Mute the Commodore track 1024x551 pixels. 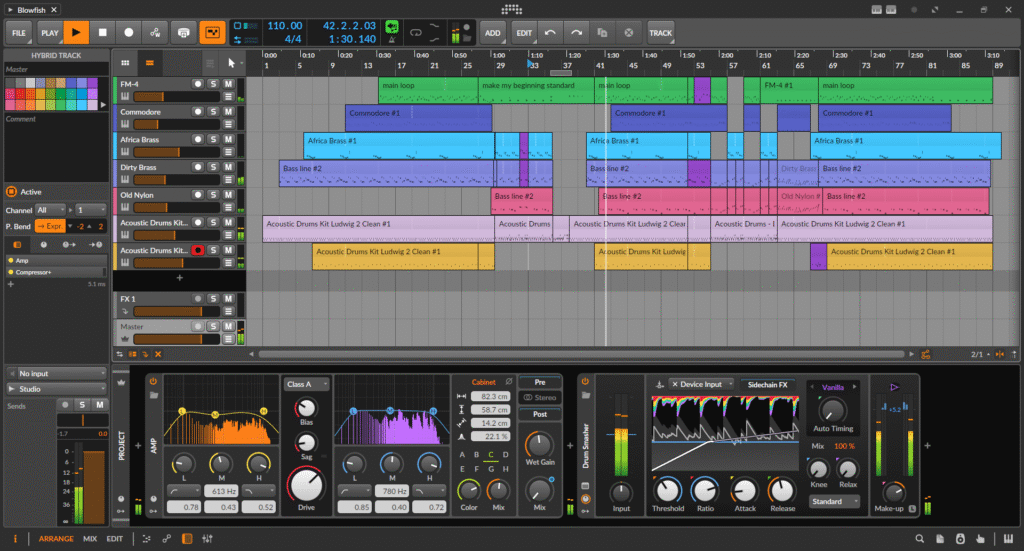coord(228,112)
